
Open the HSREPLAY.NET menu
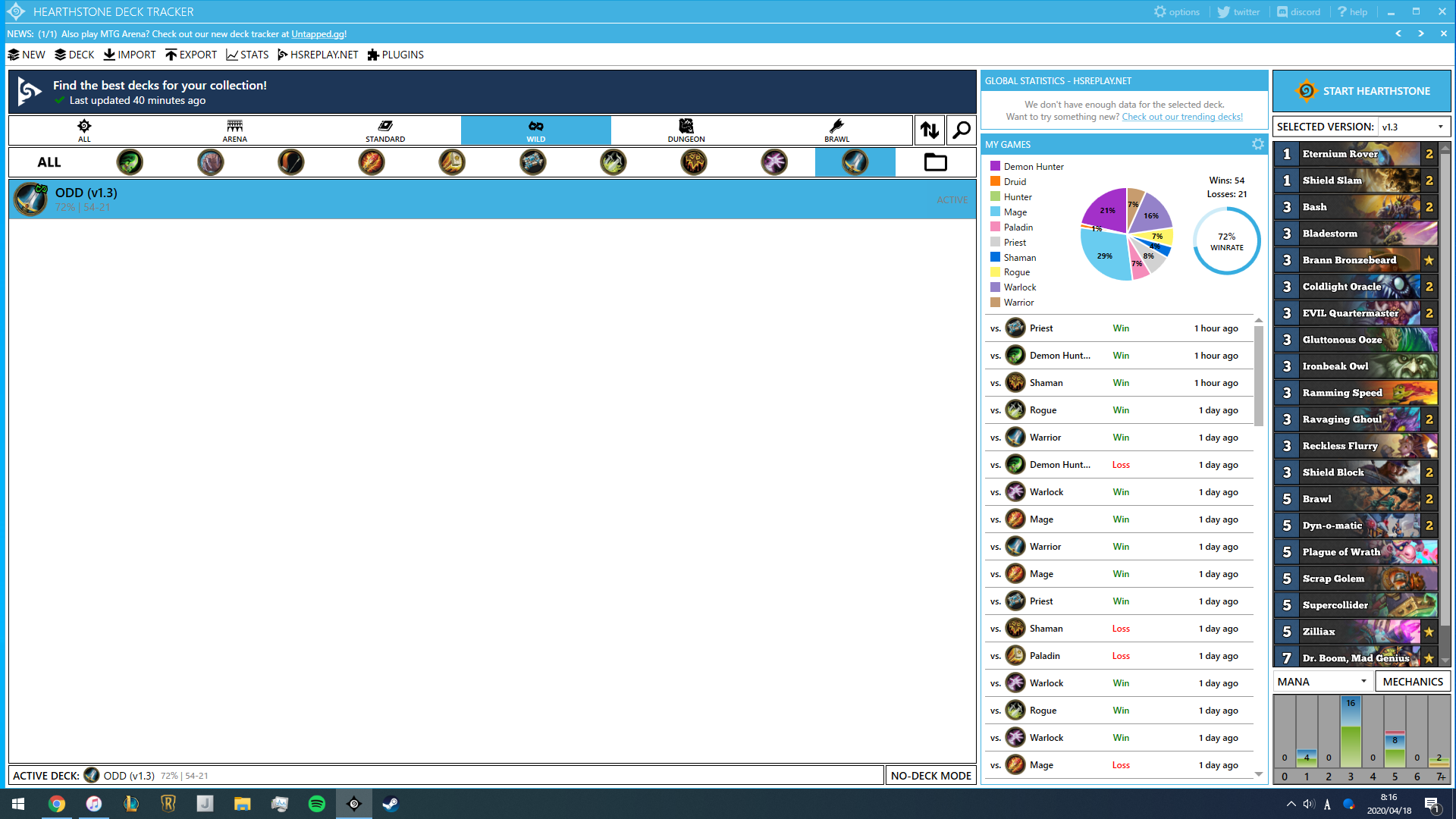click(318, 55)
